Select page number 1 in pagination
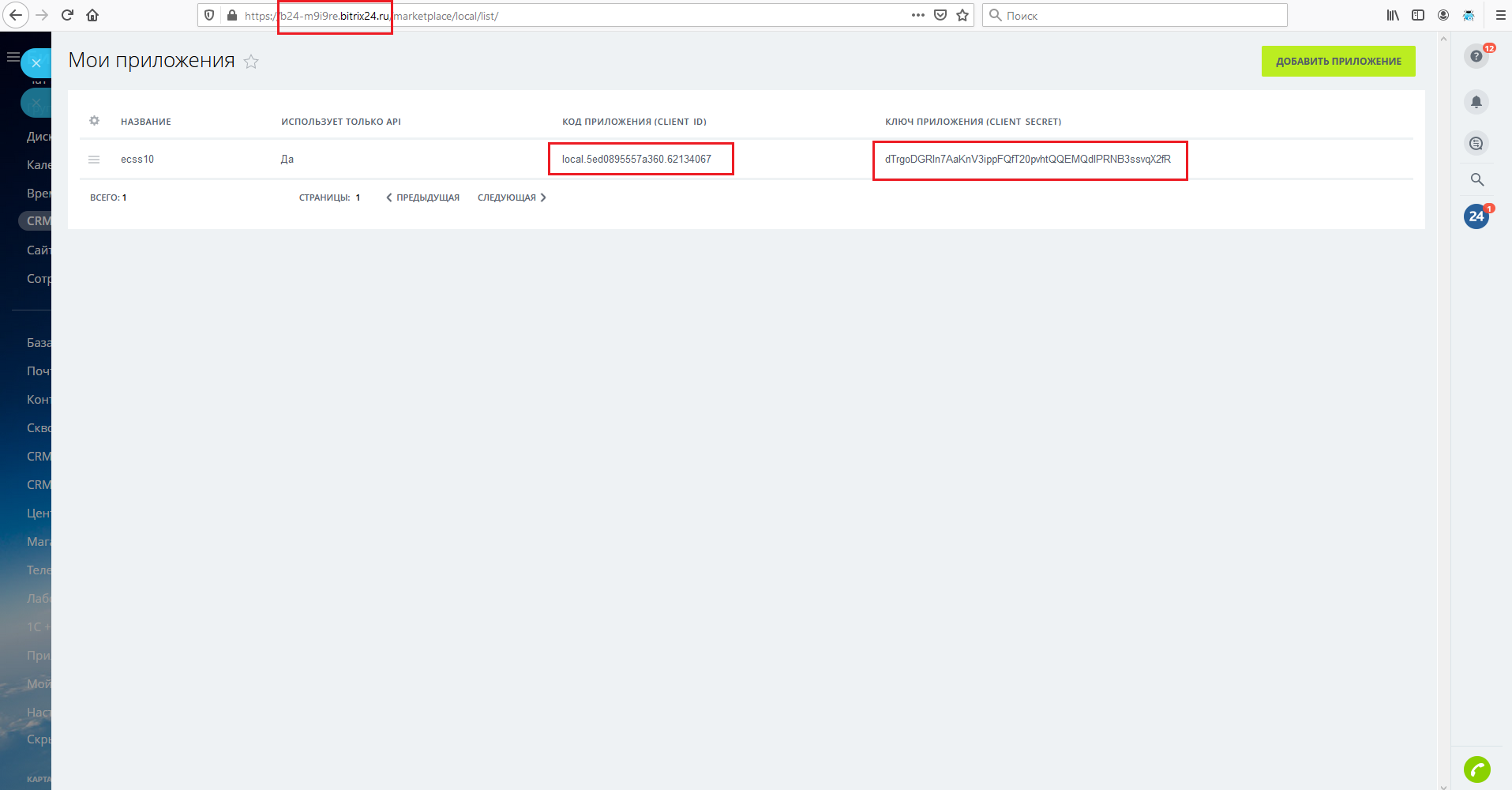The image size is (1512, 790). click(x=358, y=197)
